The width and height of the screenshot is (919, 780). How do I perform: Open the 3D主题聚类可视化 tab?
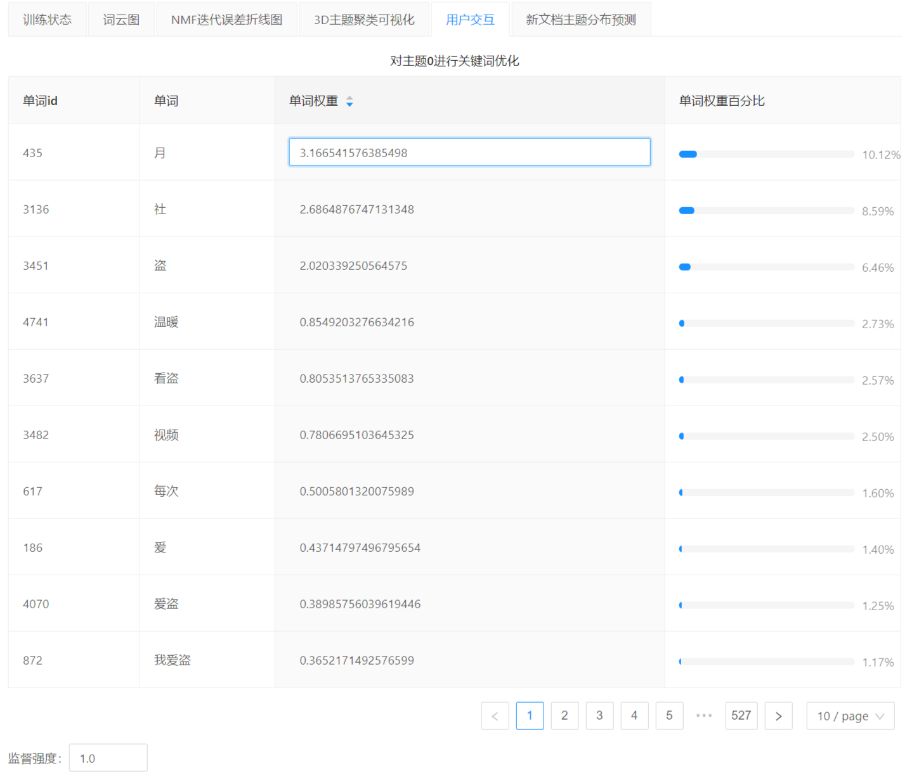[364, 20]
